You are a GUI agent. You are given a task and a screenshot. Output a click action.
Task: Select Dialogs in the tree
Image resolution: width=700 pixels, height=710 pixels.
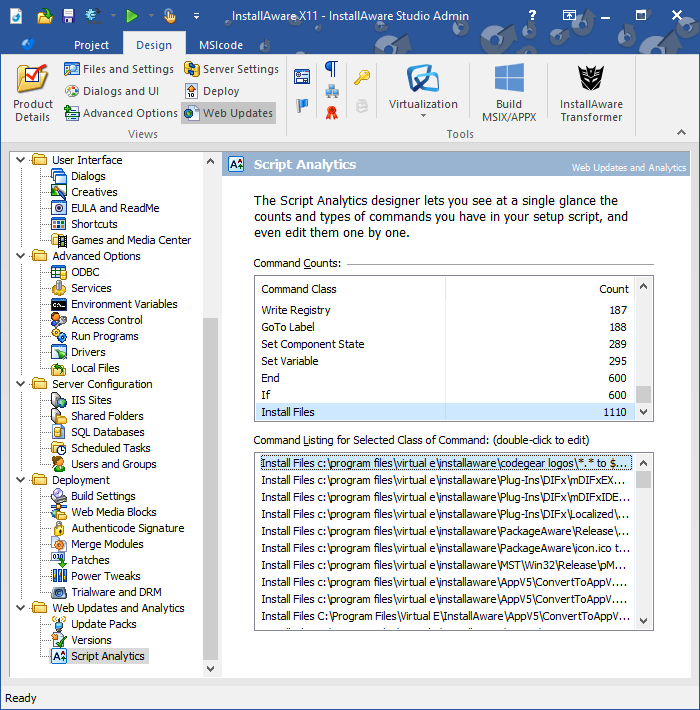(88, 176)
